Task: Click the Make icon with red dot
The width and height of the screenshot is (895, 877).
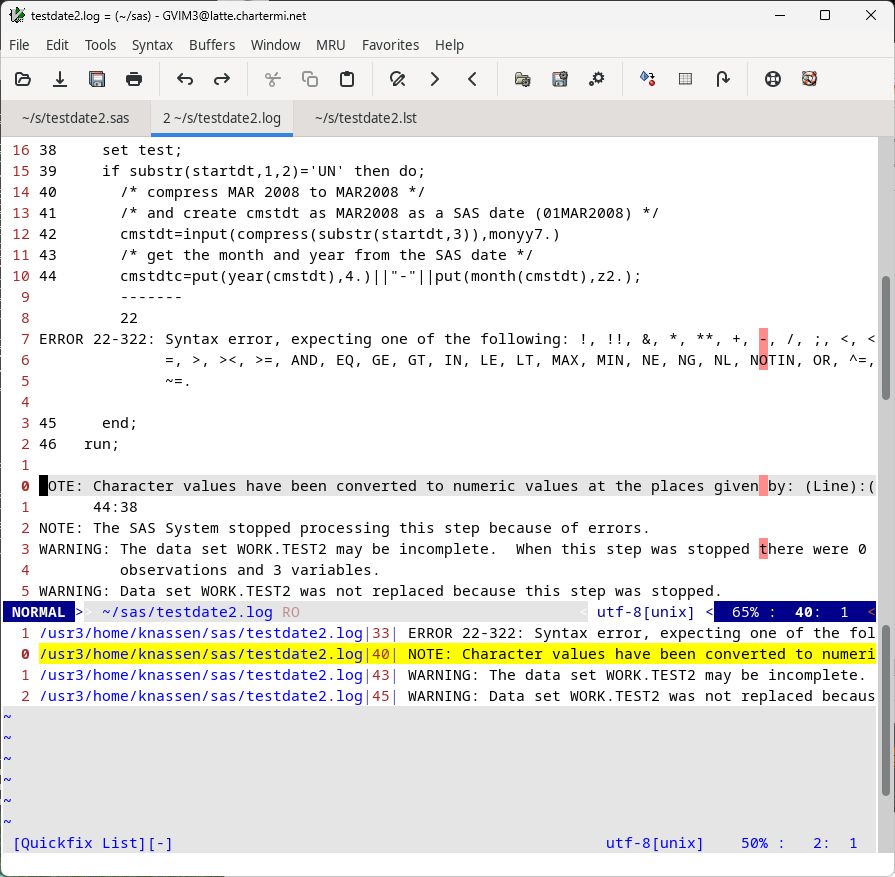Action: point(648,79)
